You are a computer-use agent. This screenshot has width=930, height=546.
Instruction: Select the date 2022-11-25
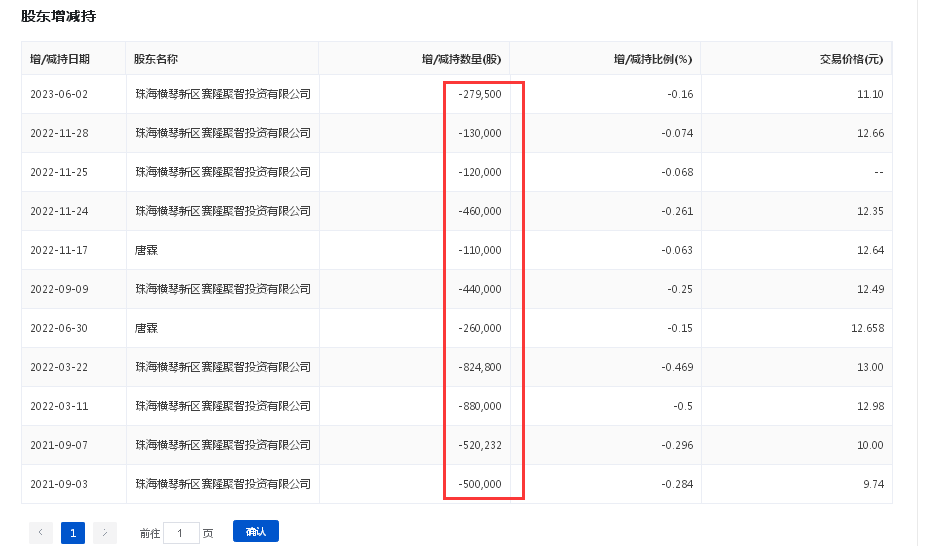59,173
